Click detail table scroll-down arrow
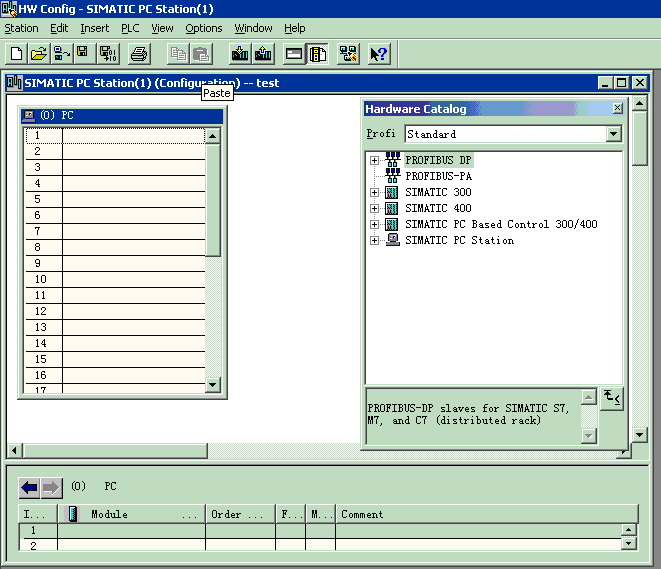 tap(629, 543)
